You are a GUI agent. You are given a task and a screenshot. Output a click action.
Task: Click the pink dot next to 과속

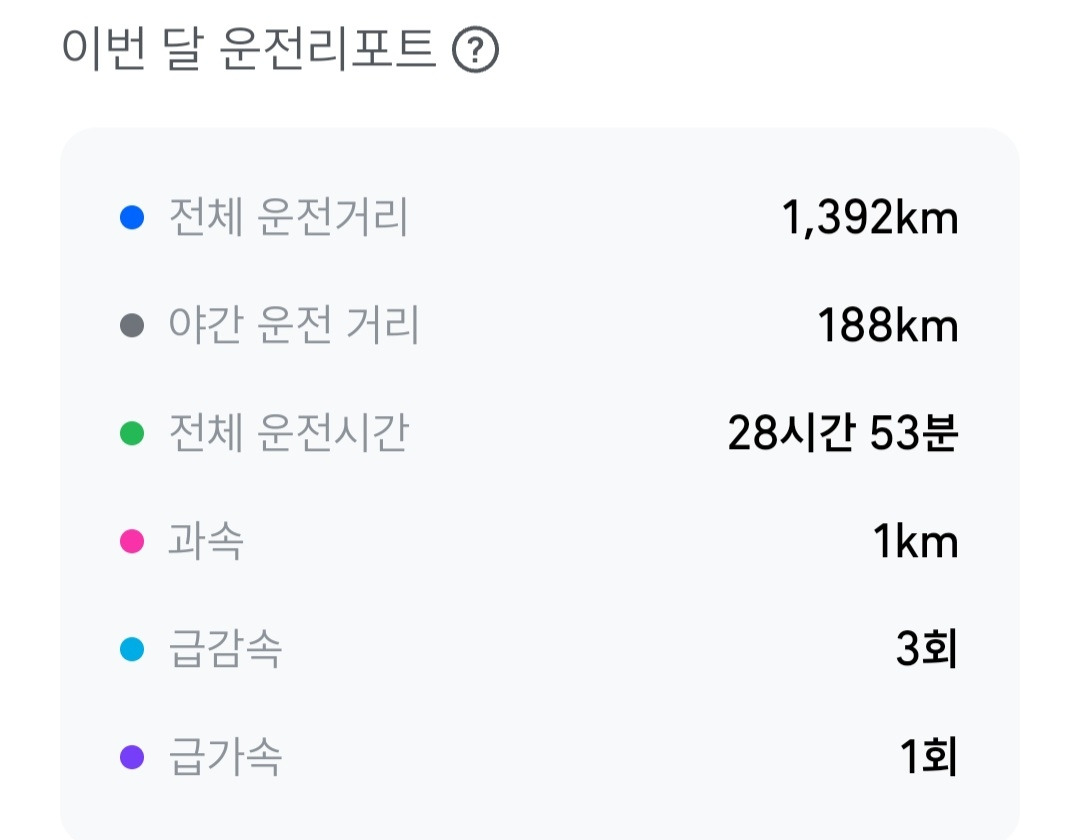click(132, 541)
